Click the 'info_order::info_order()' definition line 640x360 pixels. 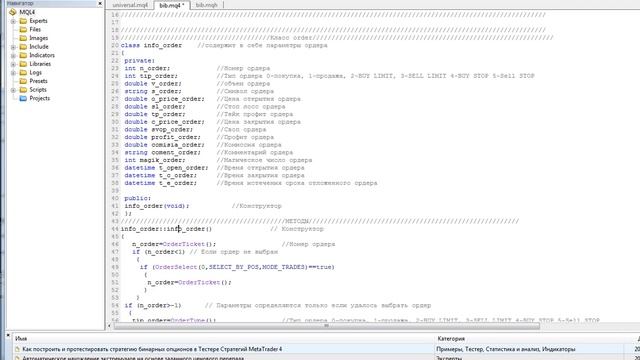coord(167,229)
